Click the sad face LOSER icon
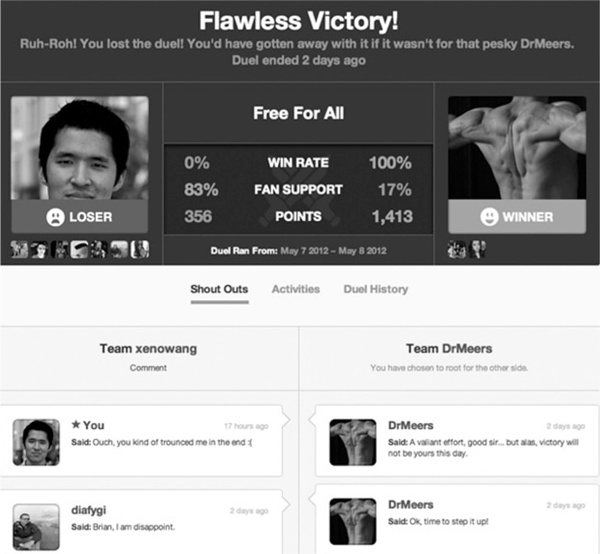600x554 pixels. pos(55,216)
